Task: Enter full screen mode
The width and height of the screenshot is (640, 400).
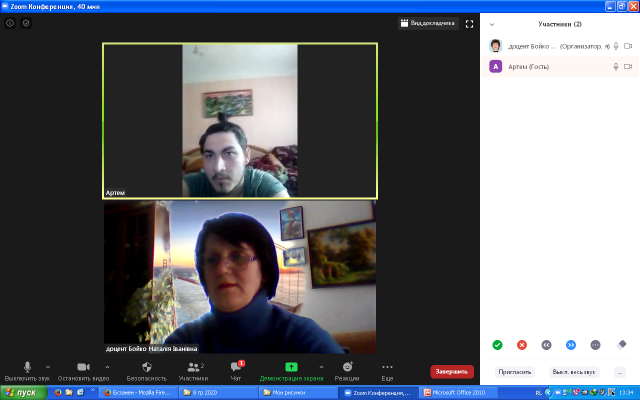Action: (469, 24)
